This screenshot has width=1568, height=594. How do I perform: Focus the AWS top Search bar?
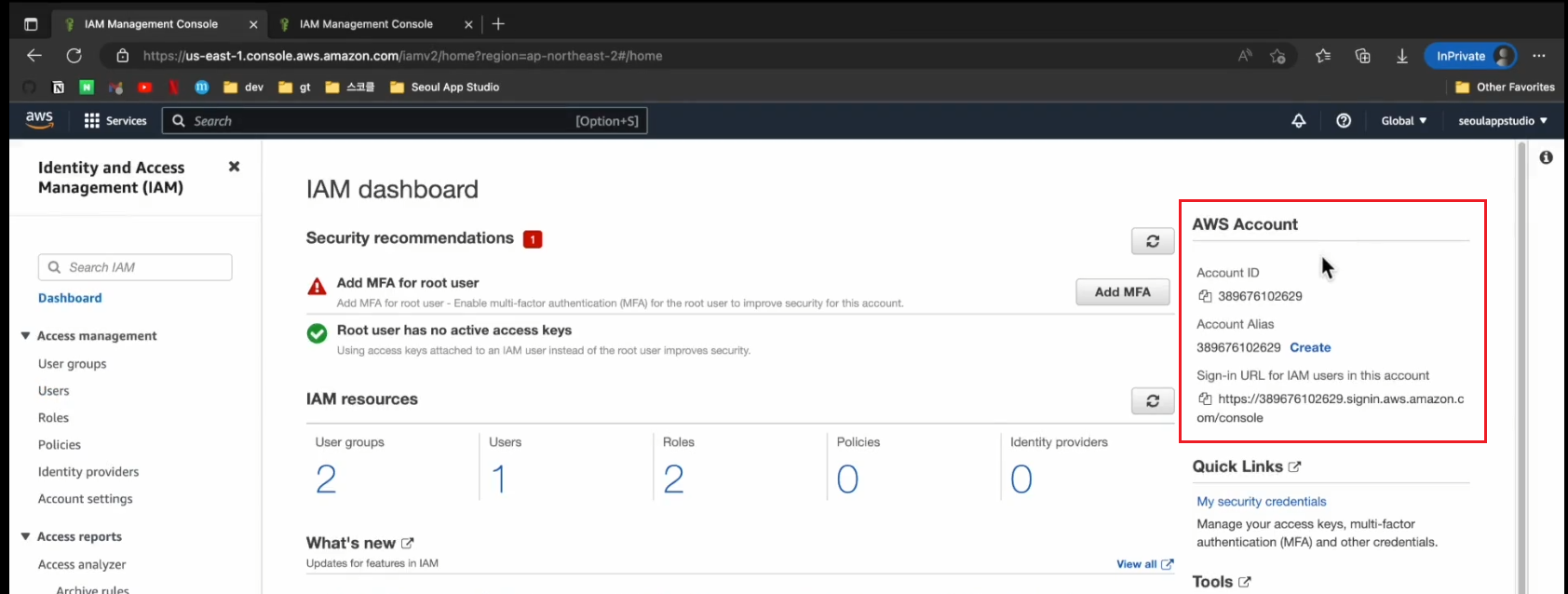tap(404, 121)
